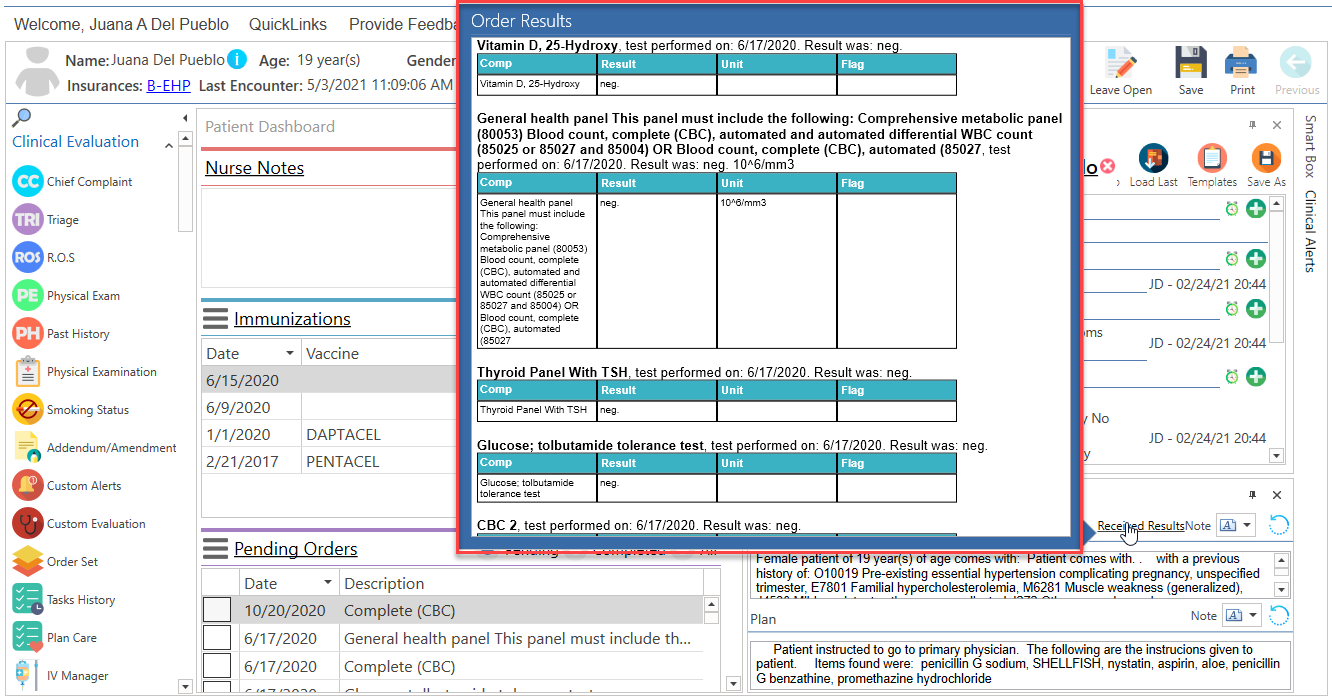Check the box for 6/17/2020 Complete (CBC)
Image resolution: width=1332 pixels, height=697 pixels.
click(217, 666)
